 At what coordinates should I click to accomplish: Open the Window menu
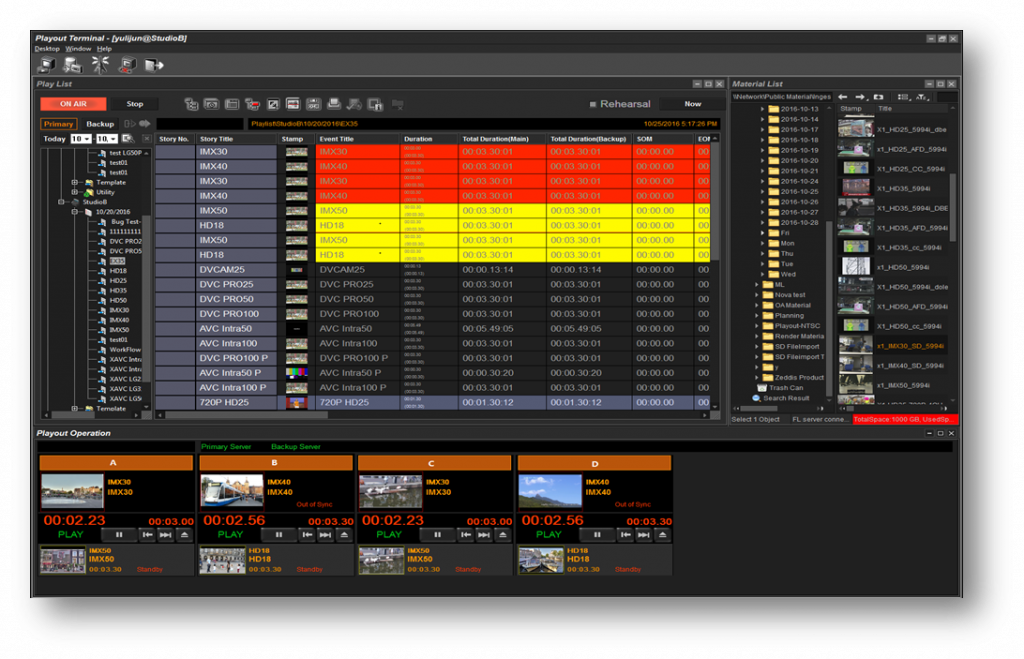tap(78, 49)
